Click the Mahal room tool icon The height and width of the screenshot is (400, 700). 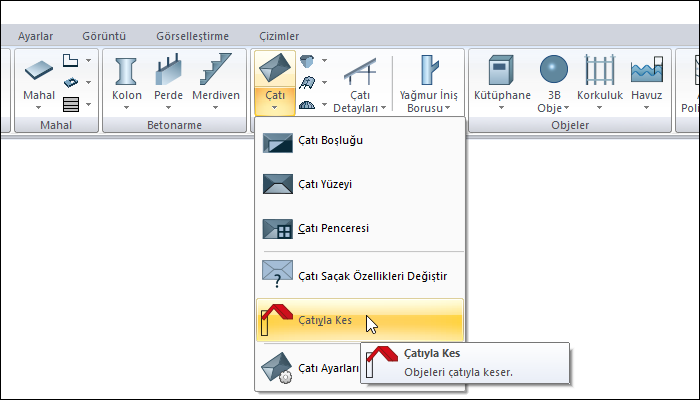(40, 74)
